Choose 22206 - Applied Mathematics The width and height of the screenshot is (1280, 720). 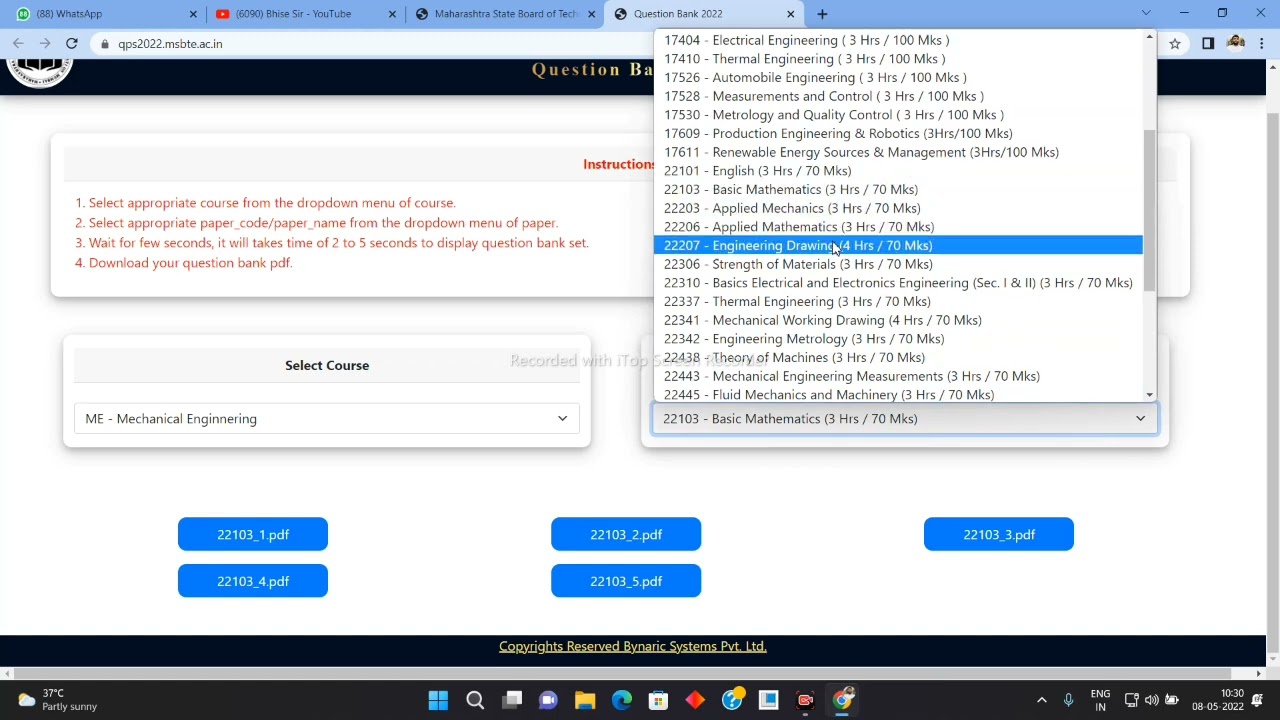[898, 227]
